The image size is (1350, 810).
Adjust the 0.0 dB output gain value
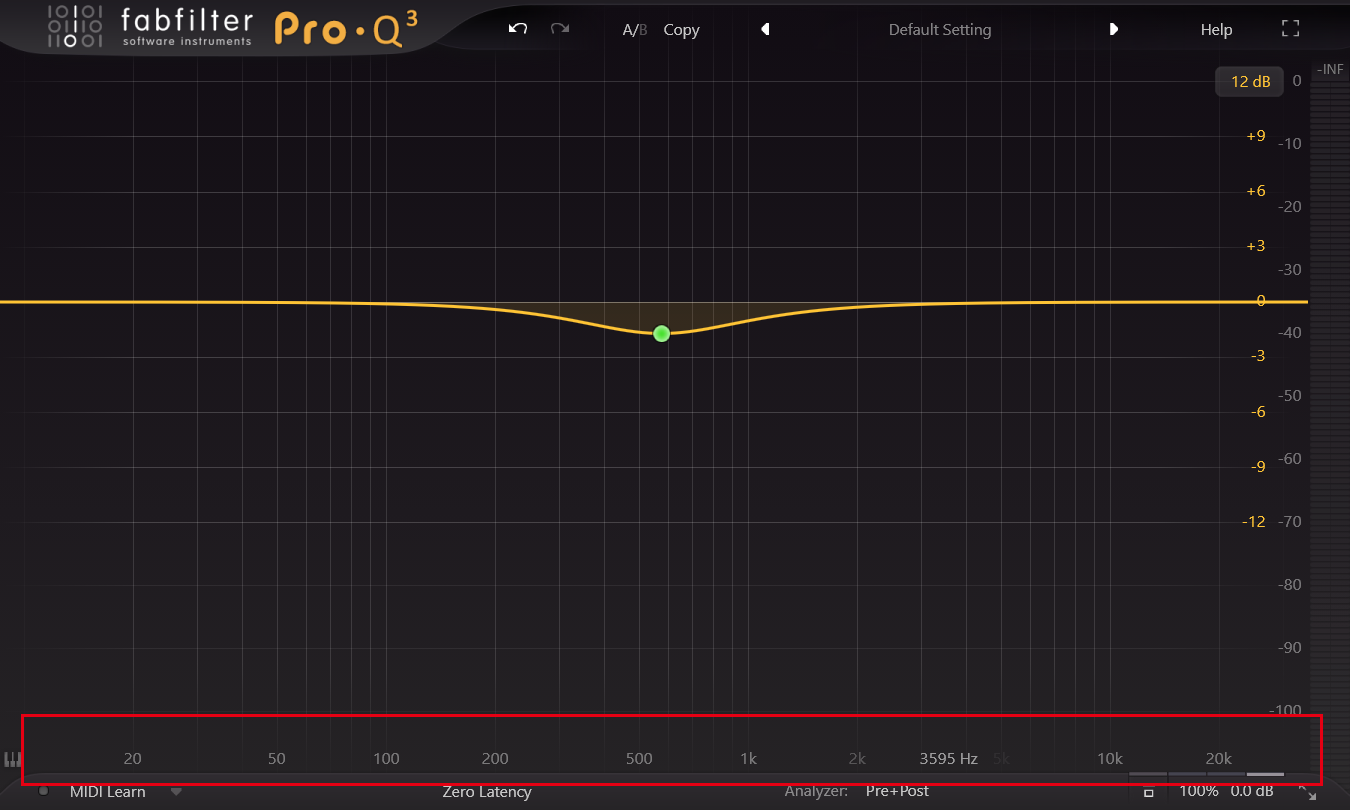point(1251,791)
